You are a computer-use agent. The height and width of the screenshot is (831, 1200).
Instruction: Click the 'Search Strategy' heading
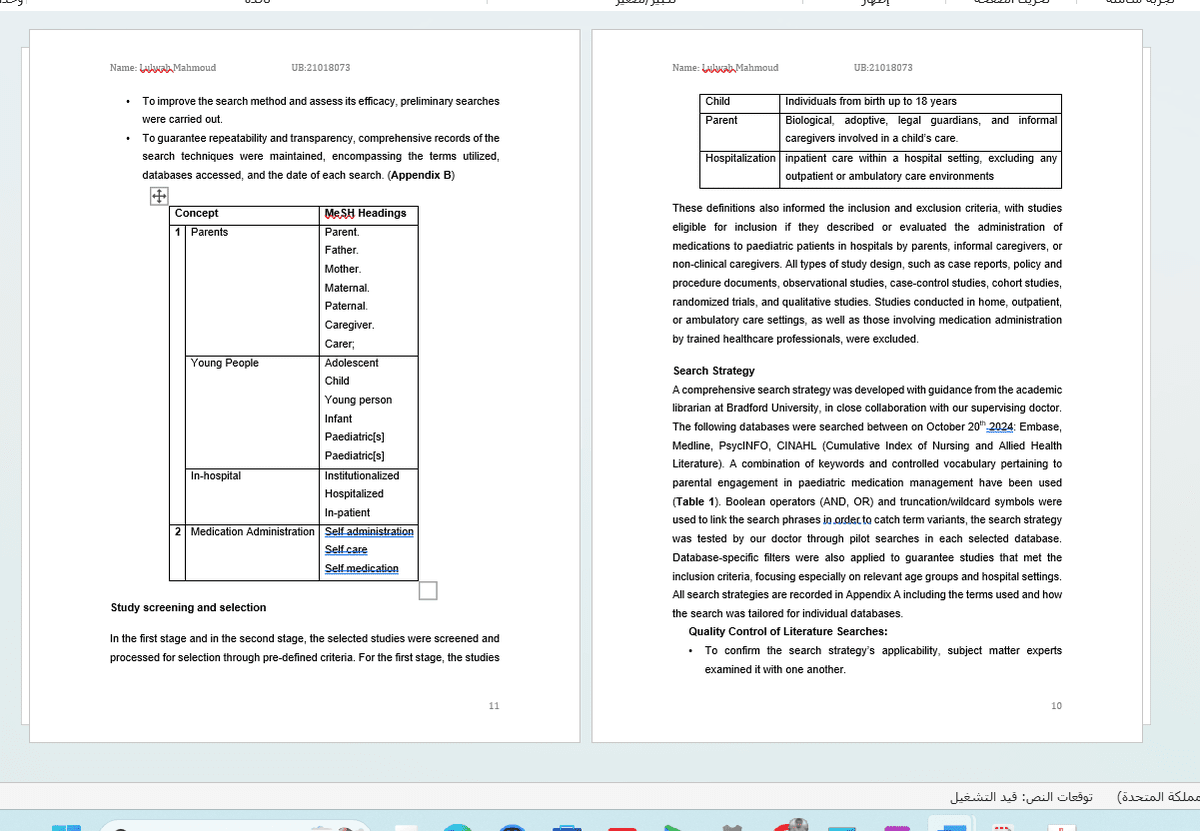tap(714, 371)
